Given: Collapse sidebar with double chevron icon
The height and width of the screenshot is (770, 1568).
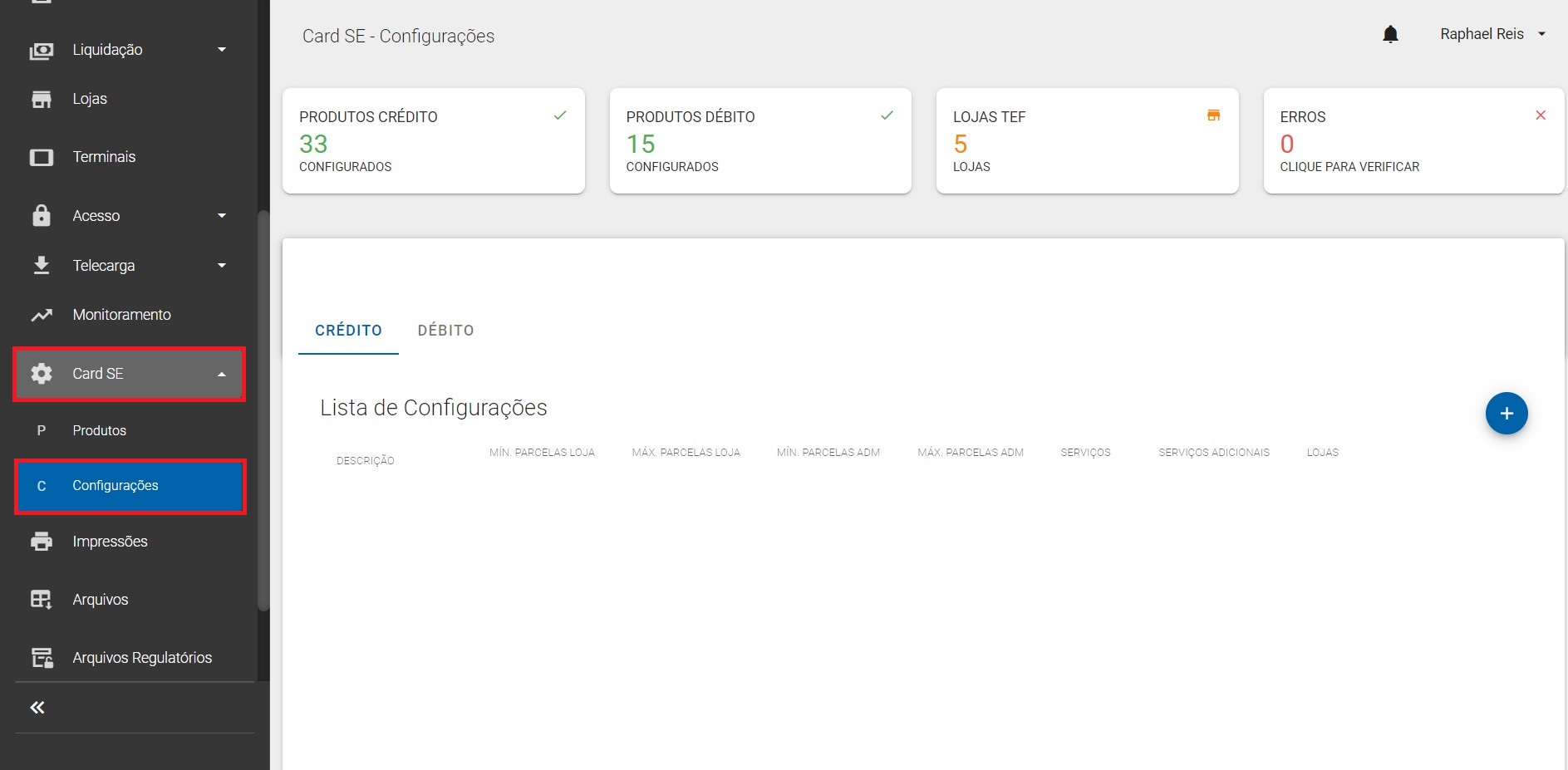Looking at the screenshot, I should [37, 708].
